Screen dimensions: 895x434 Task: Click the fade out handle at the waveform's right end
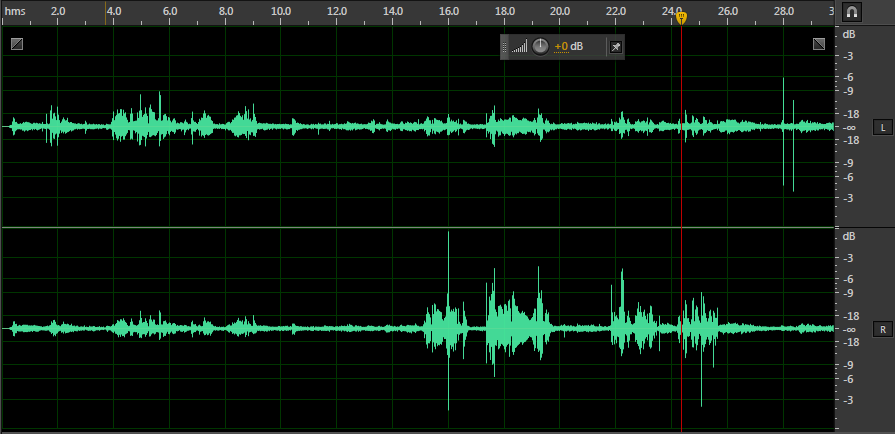819,44
